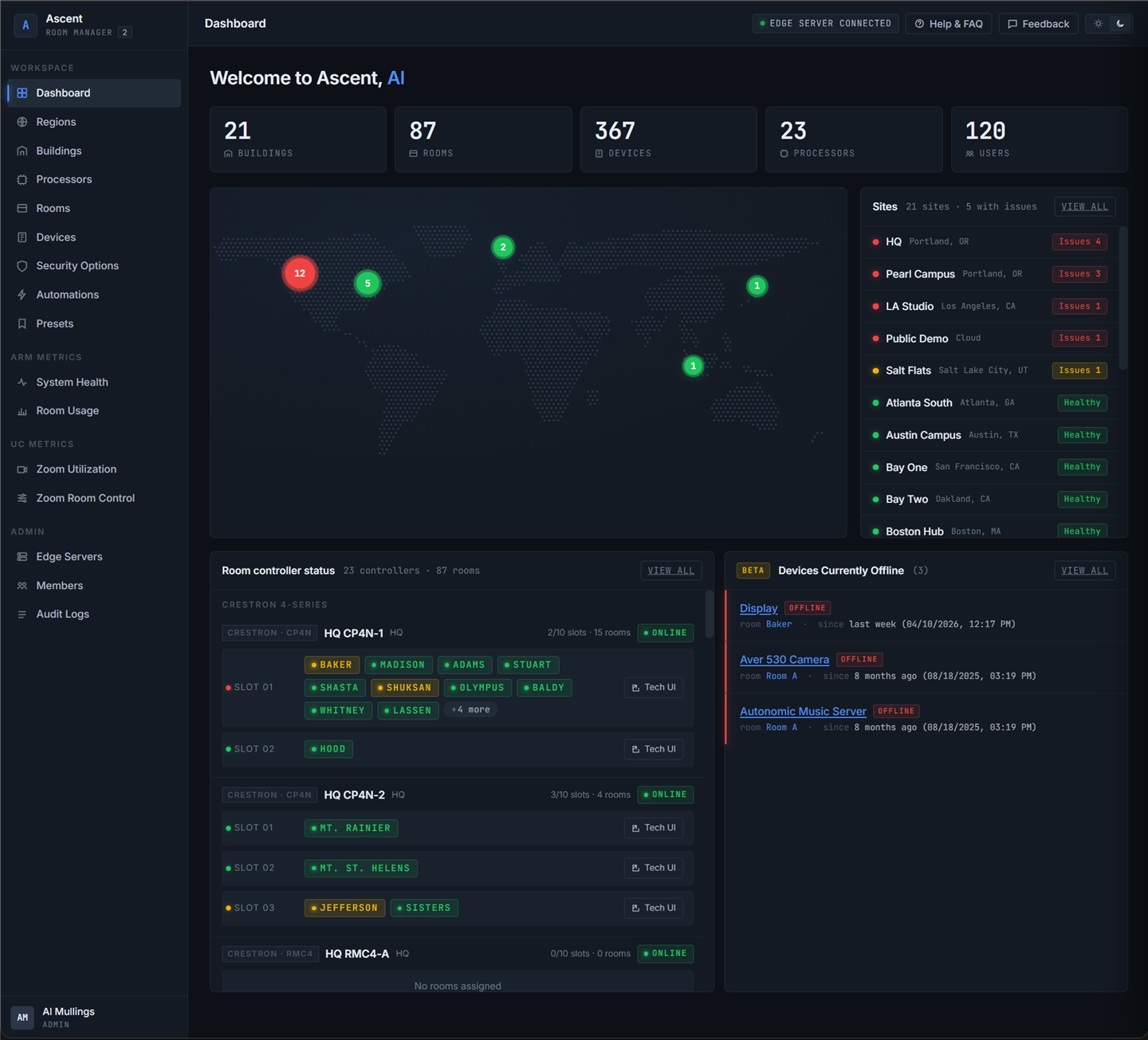
Task: Click the Edge Servers icon
Action: coord(22,557)
